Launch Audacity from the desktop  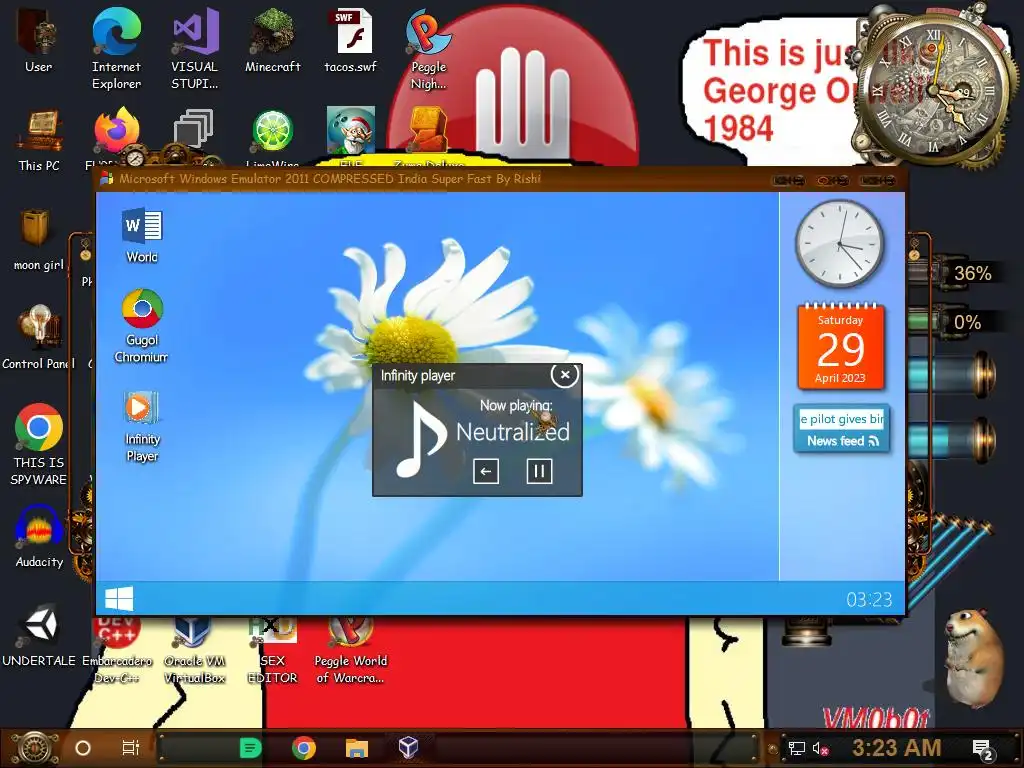[39, 536]
